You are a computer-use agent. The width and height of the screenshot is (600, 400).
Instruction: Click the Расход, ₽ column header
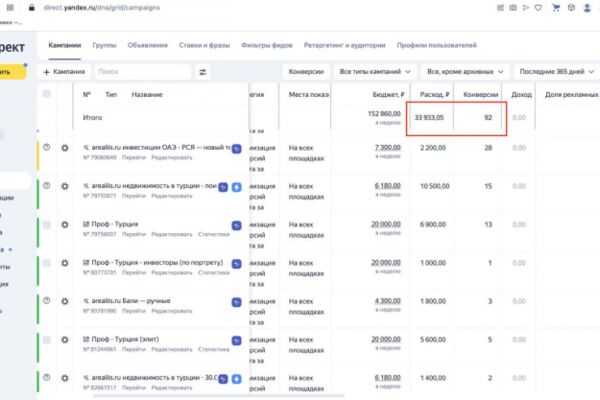(434, 95)
